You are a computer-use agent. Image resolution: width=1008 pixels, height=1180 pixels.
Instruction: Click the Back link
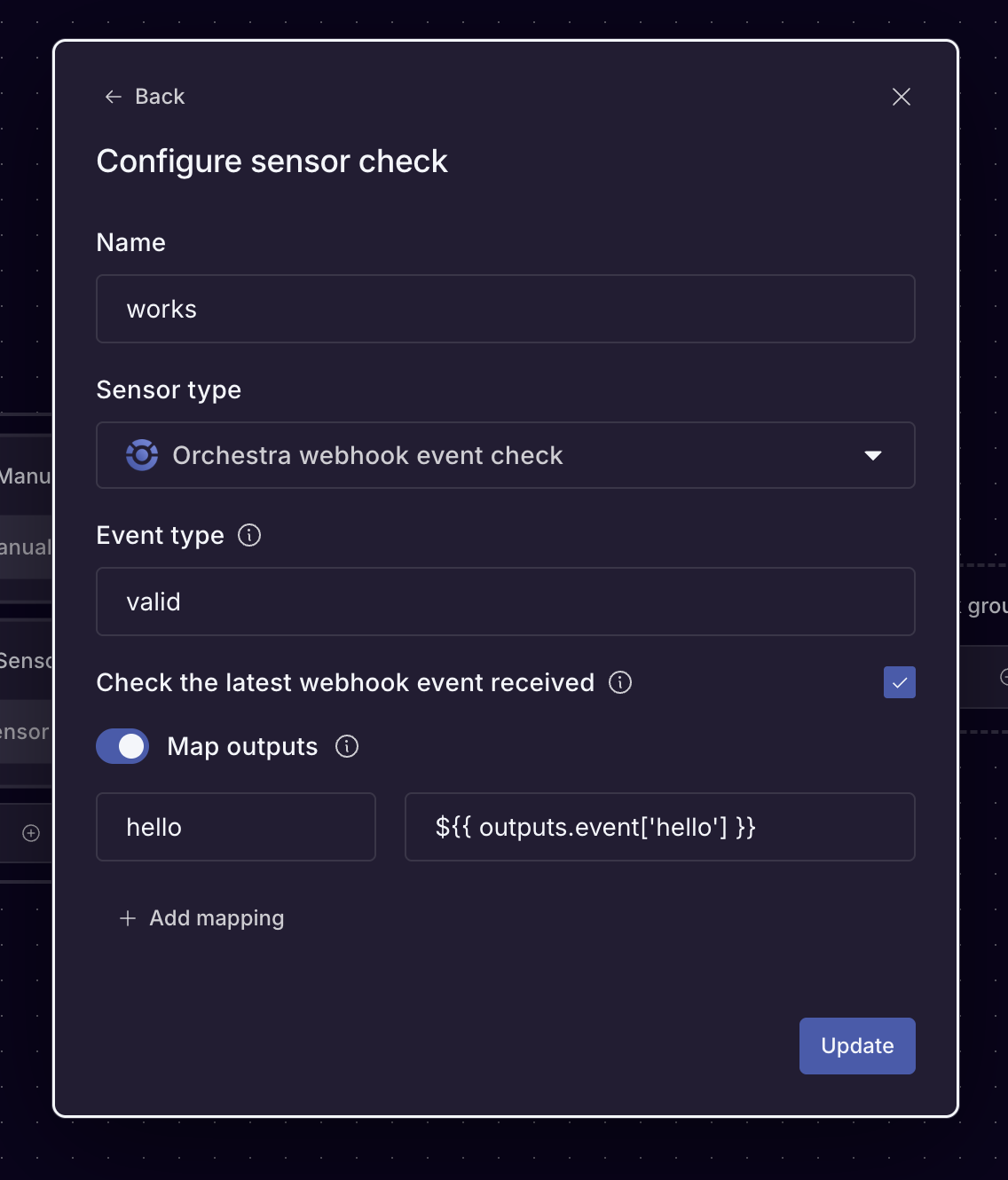(160, 96)
